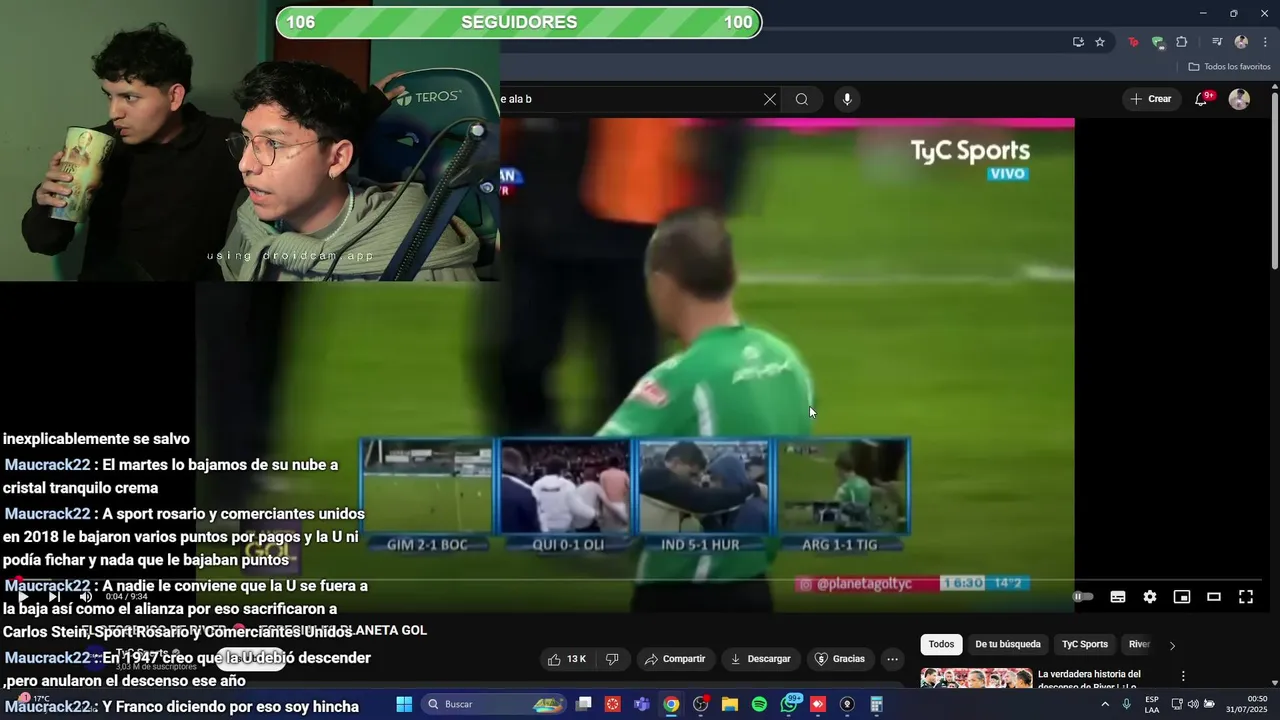Enable miniplayer mode
This screenshot has width=1280, height=720.
pos(1182,597)
